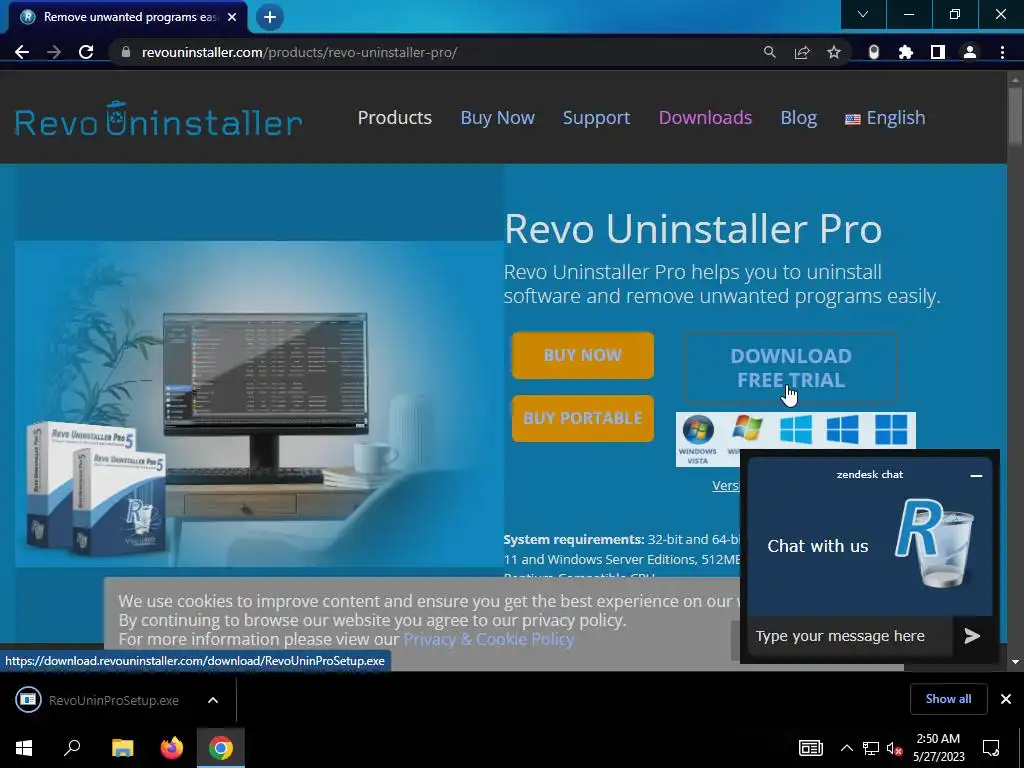The image size is (1024, 768).
Task: Click the browser back arrow
Action: (22, 52)
